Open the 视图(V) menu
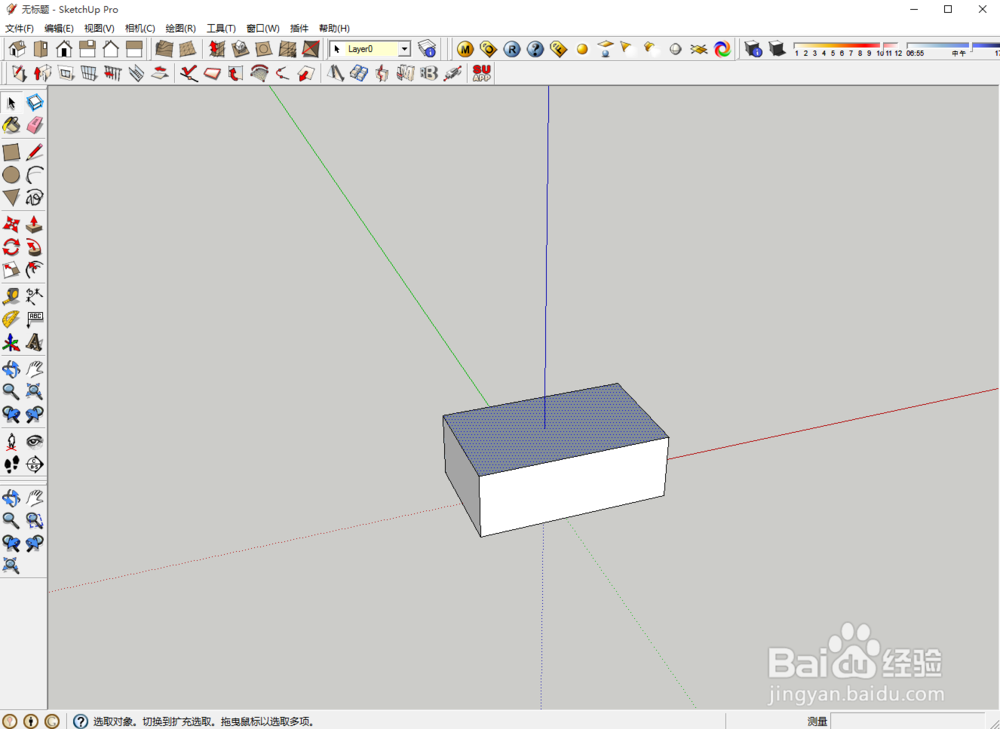The height and width of the screenshot is (729, 1000). click(99, 28)
